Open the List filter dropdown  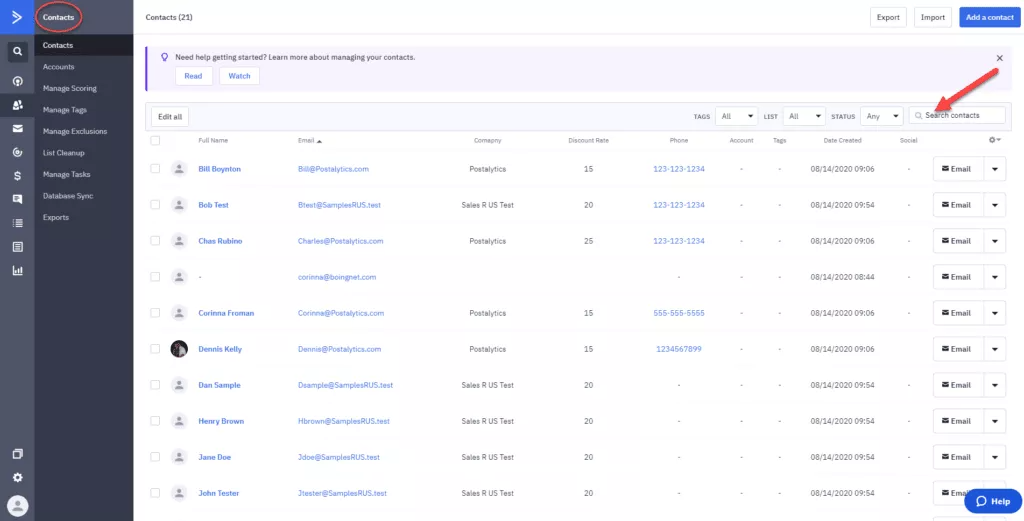coord(804,116)
